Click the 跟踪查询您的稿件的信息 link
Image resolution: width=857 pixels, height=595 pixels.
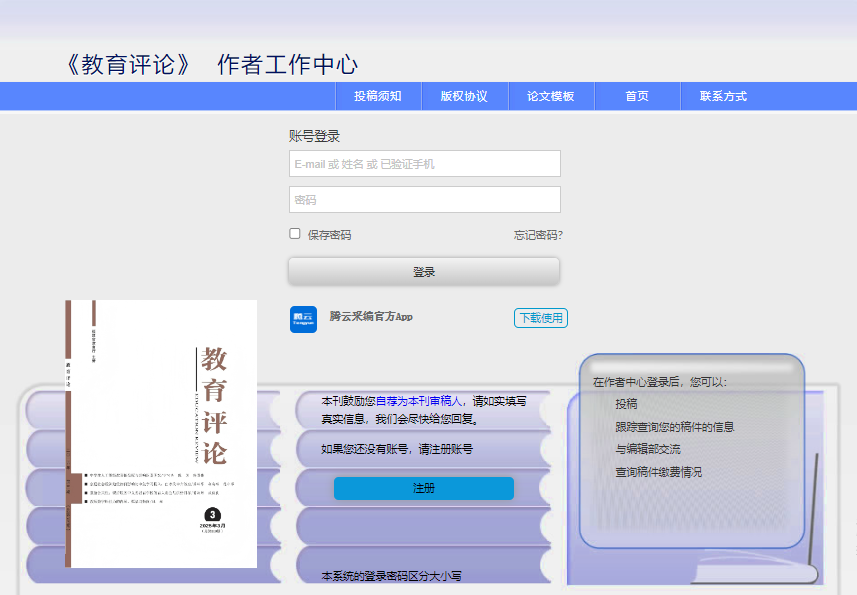[675, 425]
